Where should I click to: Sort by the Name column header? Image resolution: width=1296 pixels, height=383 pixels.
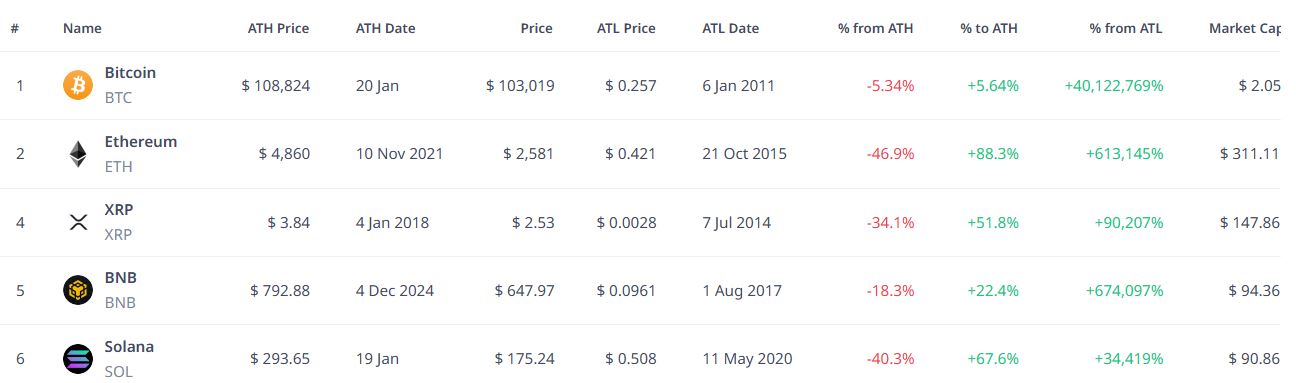click(x=82, y=28)
